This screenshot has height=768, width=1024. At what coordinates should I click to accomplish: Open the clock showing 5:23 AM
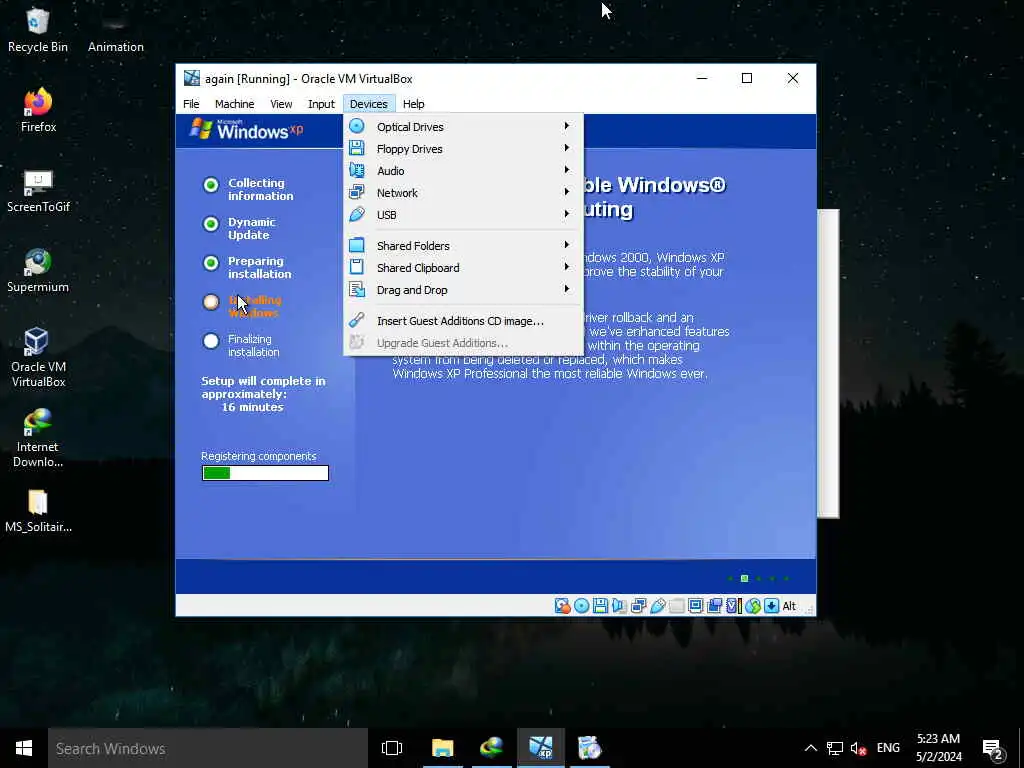pos(938,748)
